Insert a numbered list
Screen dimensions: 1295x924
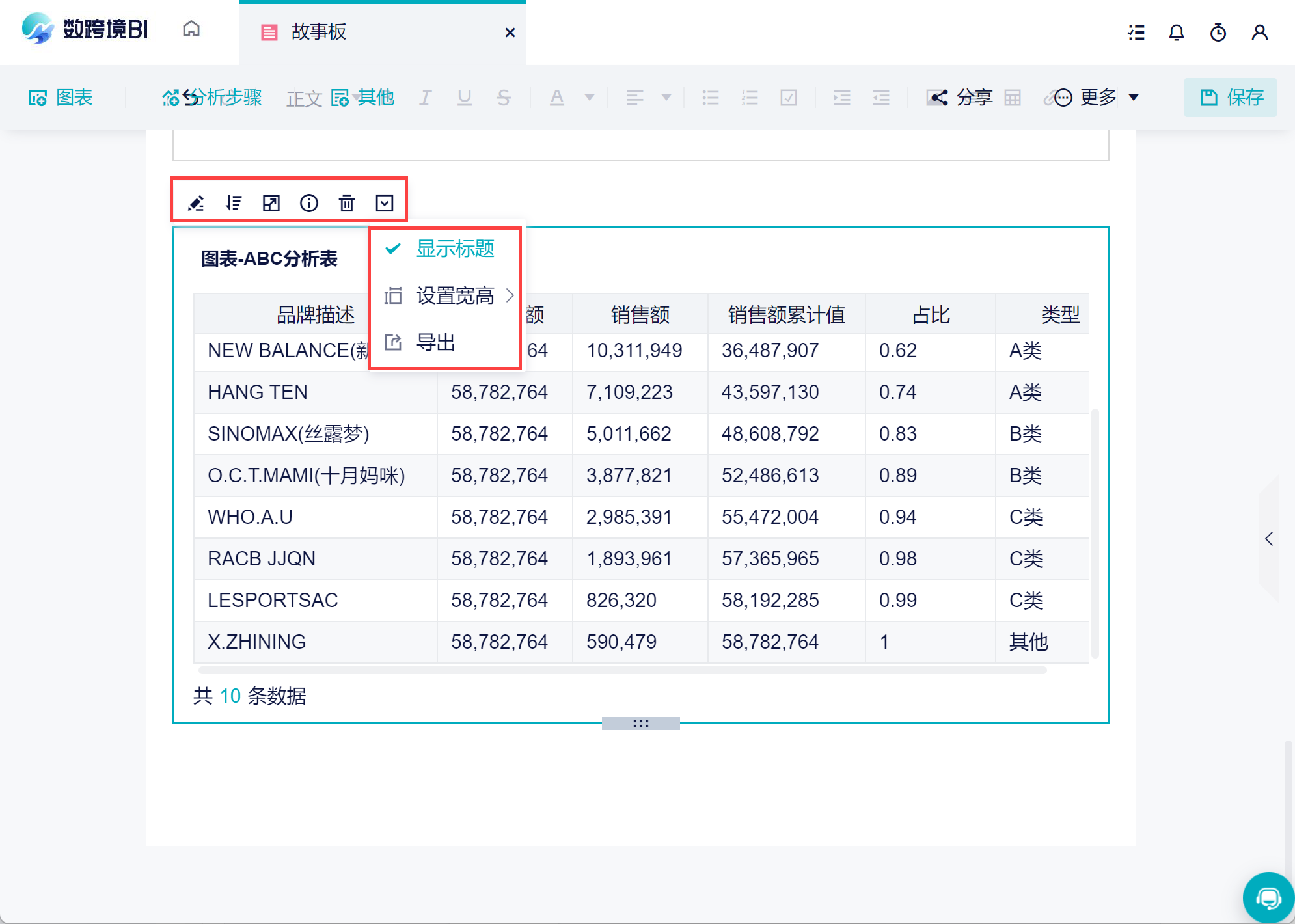point(750,98)
